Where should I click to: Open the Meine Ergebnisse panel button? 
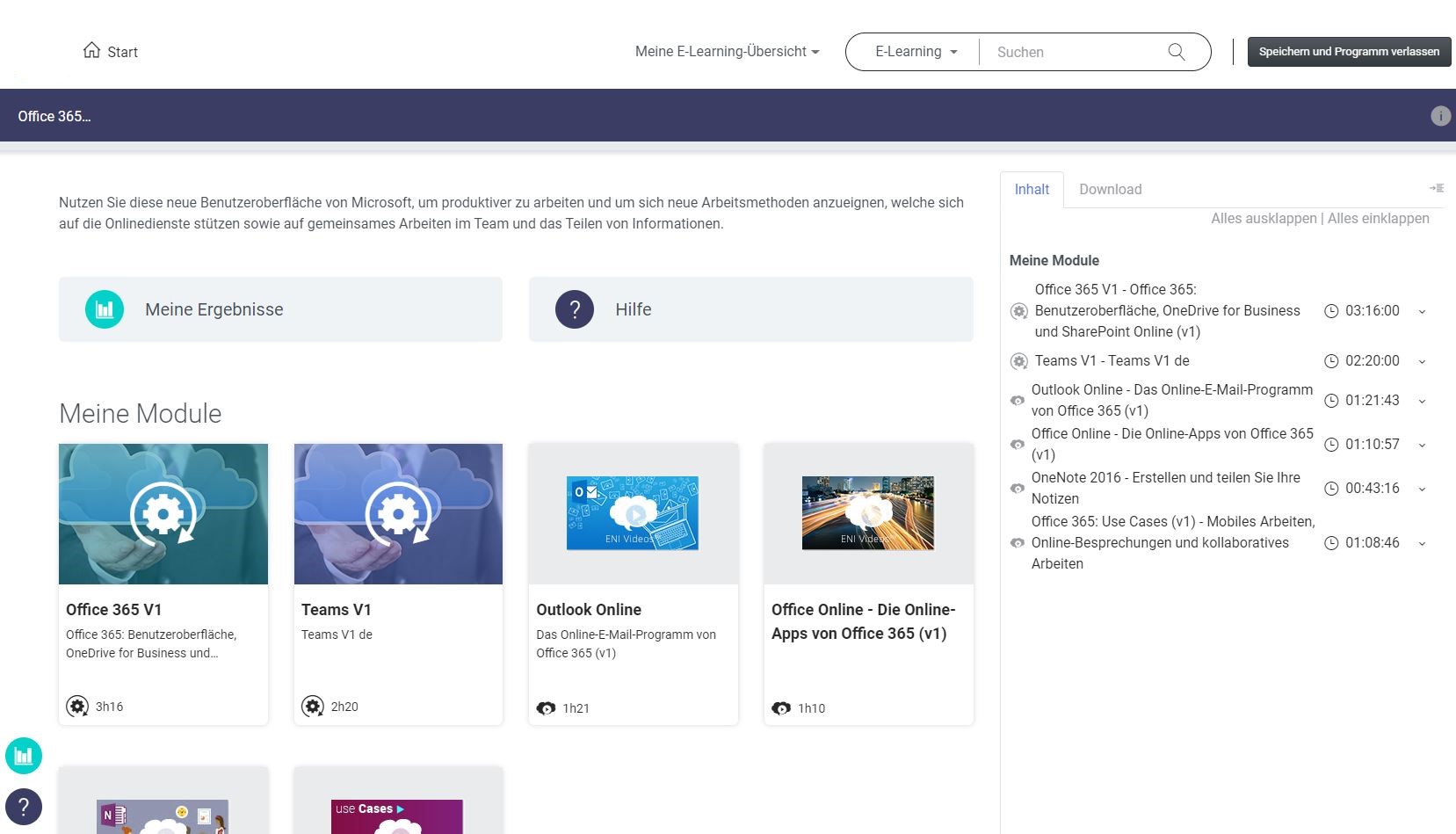click(280, 309)
